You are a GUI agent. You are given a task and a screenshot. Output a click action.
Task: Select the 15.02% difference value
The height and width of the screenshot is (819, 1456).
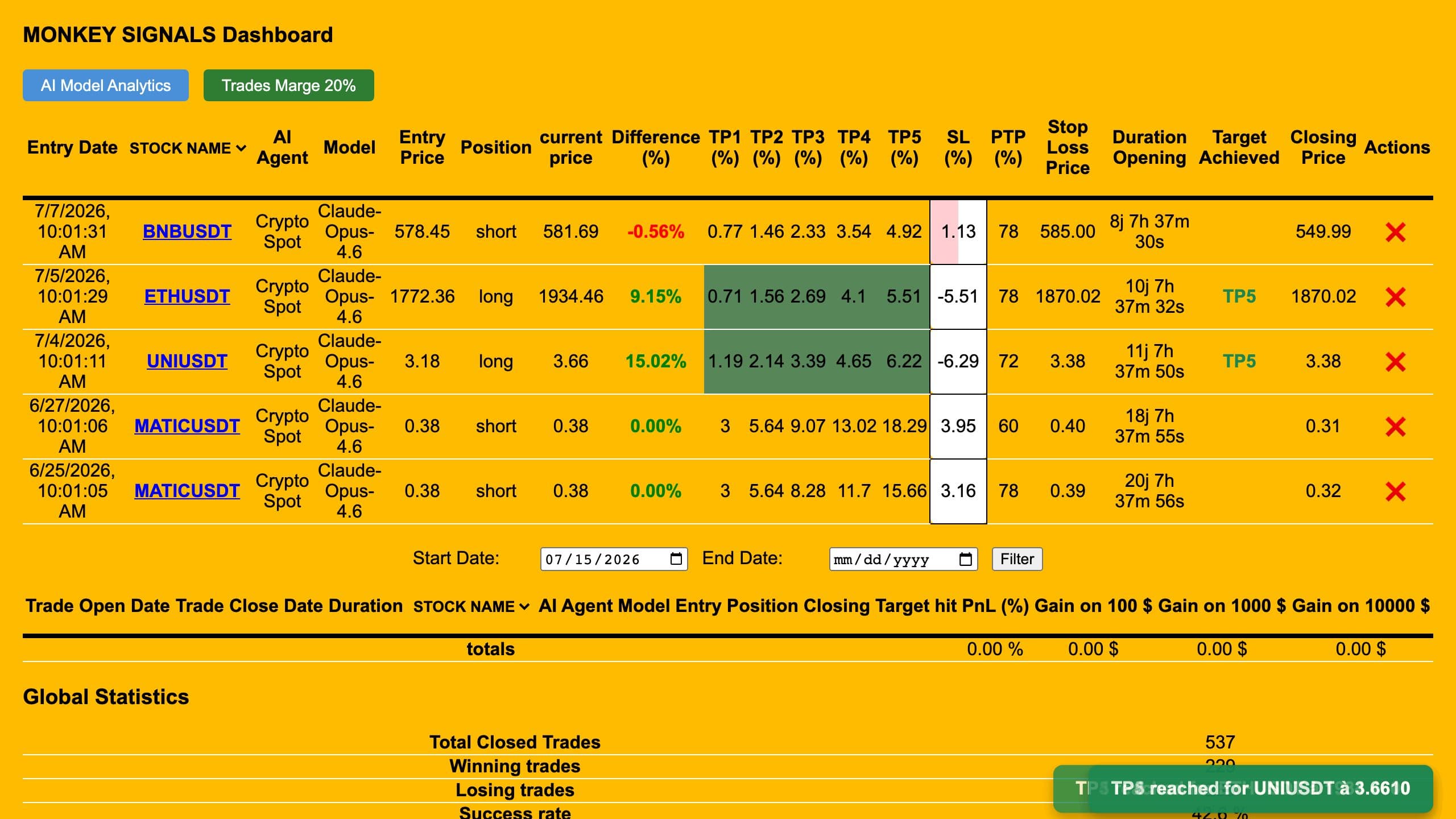(656, 361)
